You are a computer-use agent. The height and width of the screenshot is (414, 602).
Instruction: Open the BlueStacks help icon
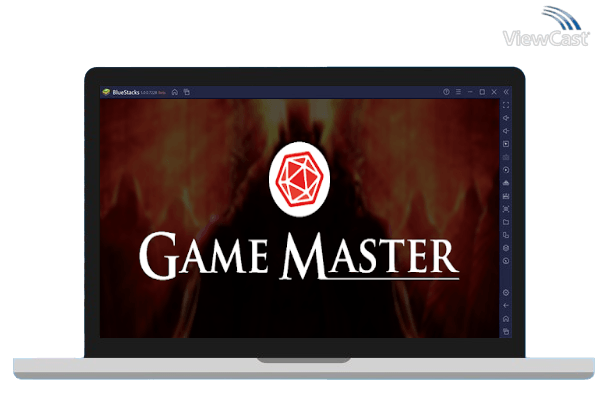coord(446,92)
